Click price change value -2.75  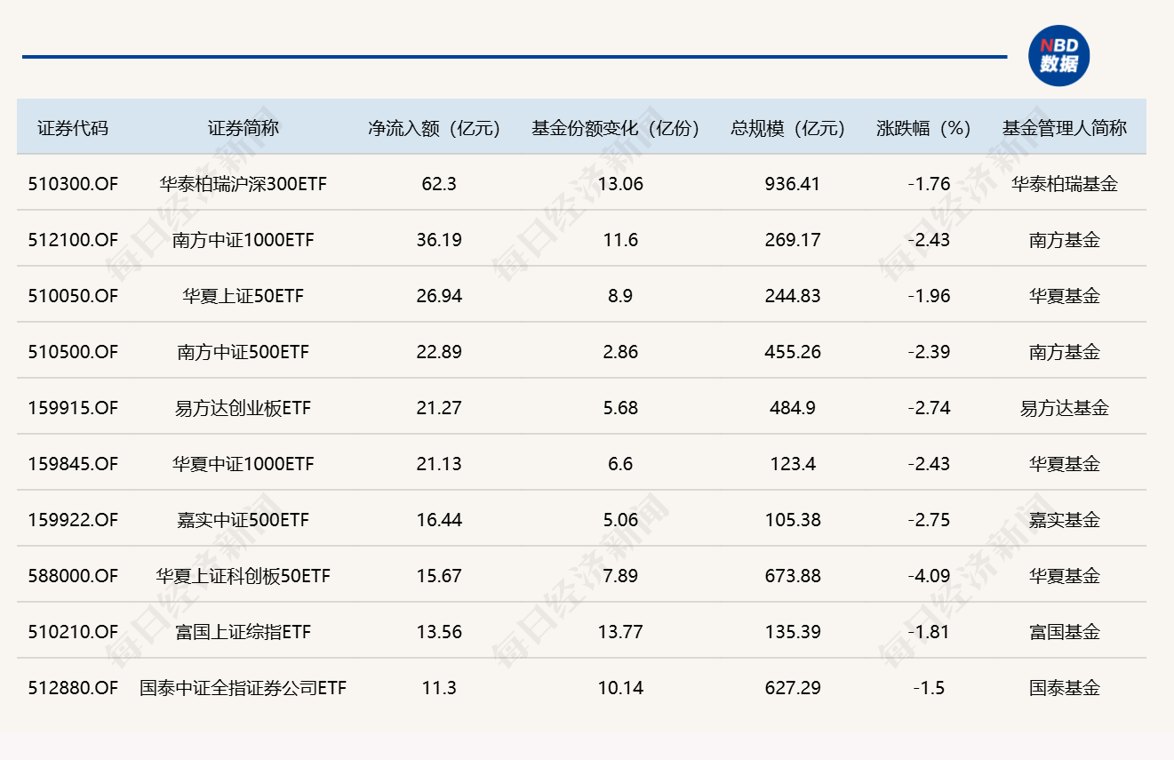(928, 520)
